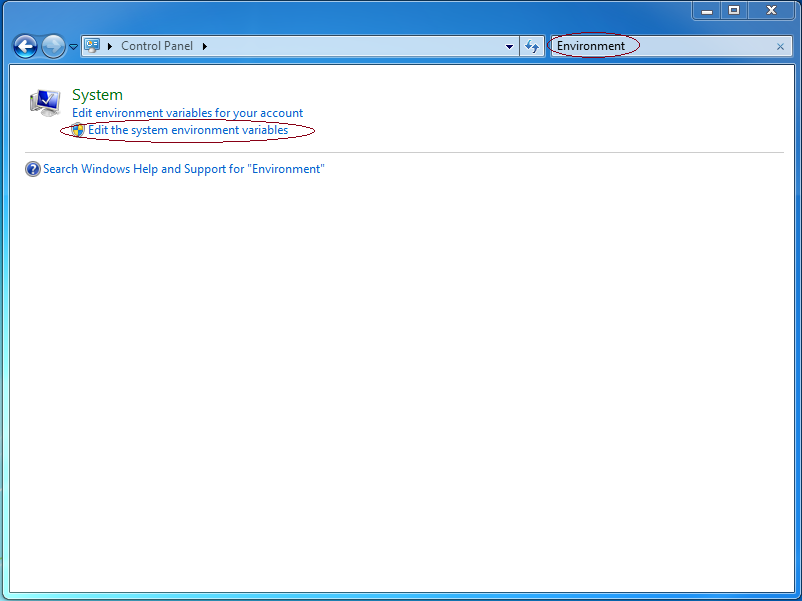The image size is (802, 601).
Task: Click the Control Panel icon in the address bar
Action: (91, 45)
